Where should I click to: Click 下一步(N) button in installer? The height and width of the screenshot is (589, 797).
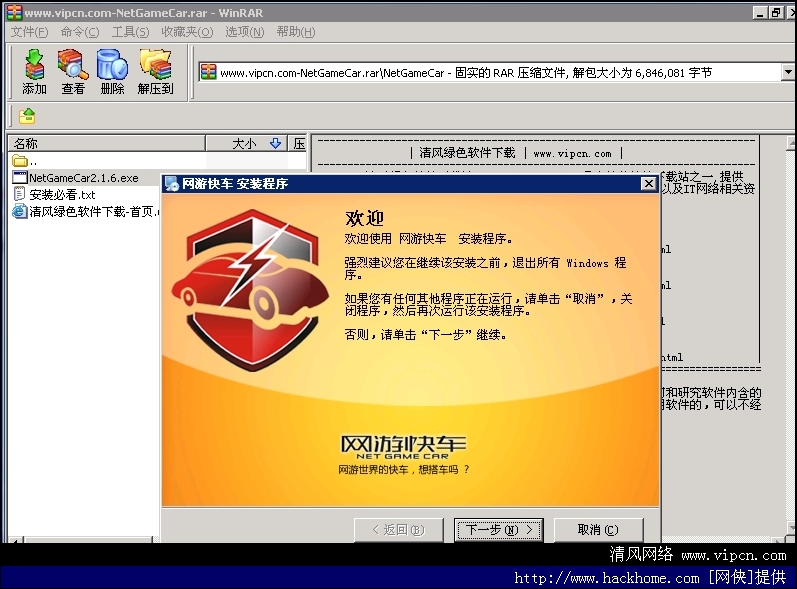click(x=499, y=530)
